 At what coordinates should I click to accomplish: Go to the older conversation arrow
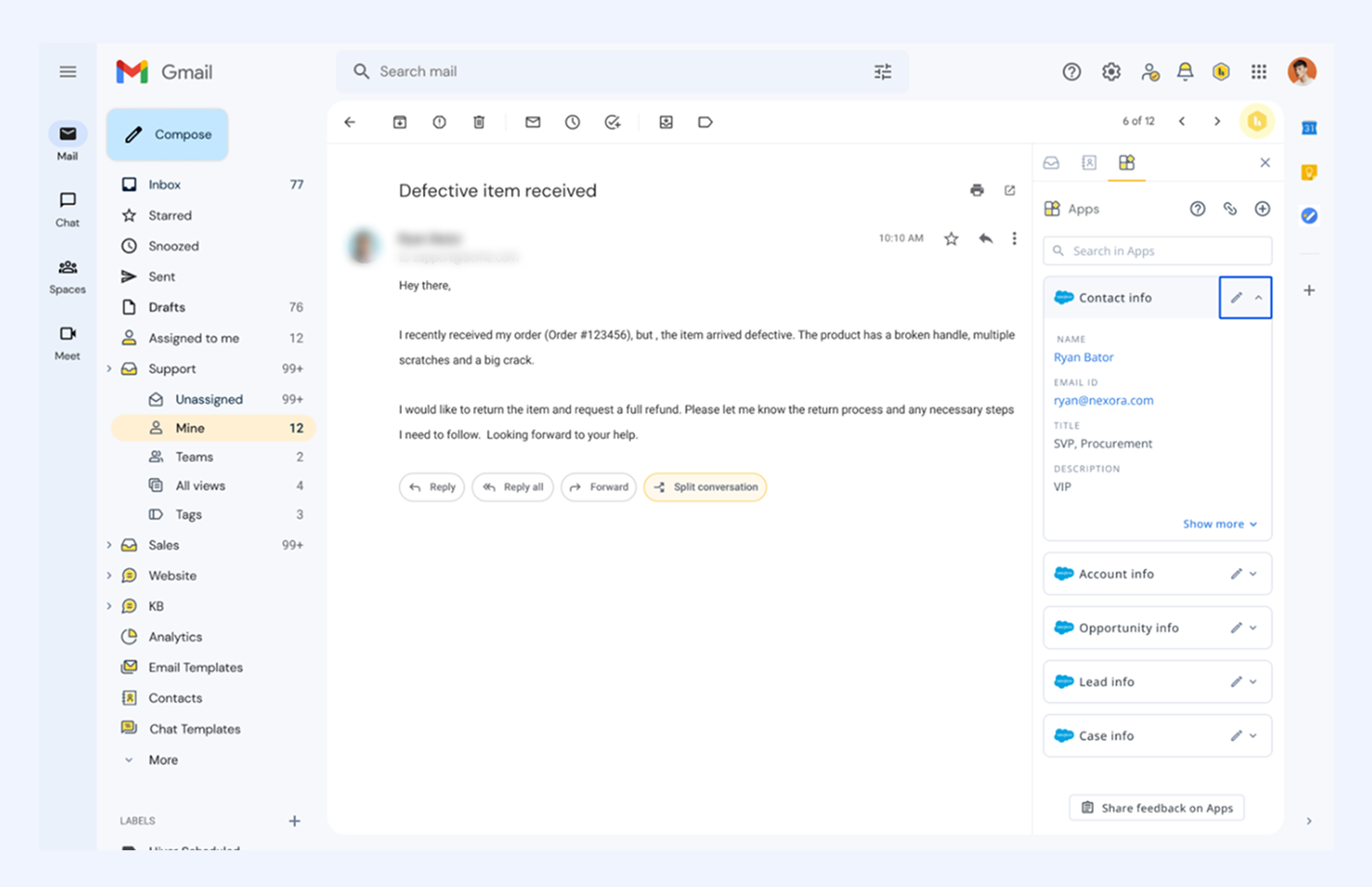pyautogui.click(x=1217, y=121)
